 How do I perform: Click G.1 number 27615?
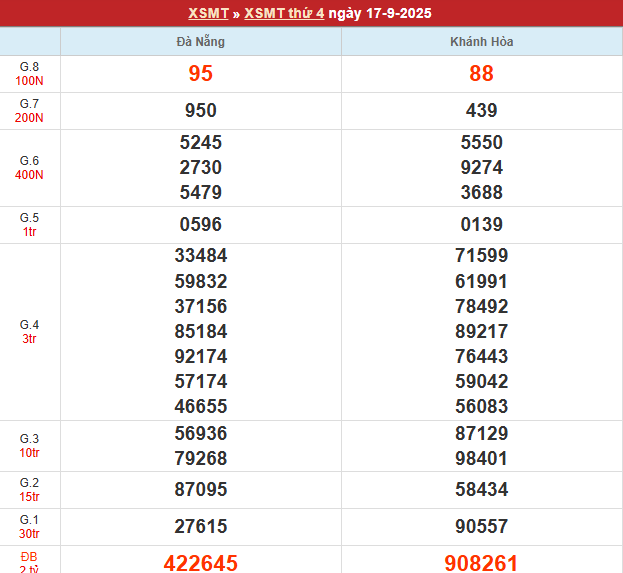coord(201,527)
